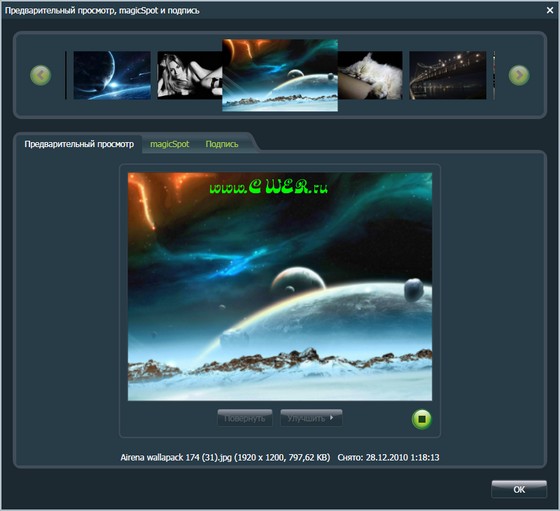This screenshot has height=511, width=560.
Task: Click the green next-image arrow
Action: pos(519,75)
